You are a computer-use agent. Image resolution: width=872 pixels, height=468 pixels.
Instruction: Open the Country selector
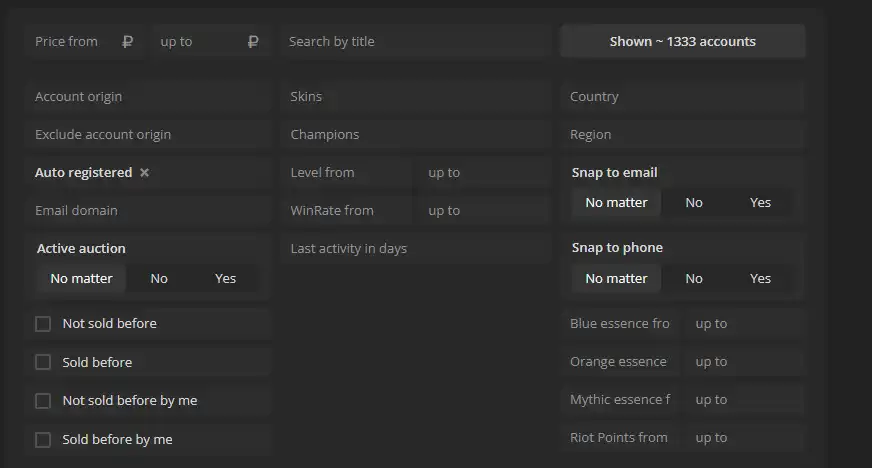[x=683, y=97]
